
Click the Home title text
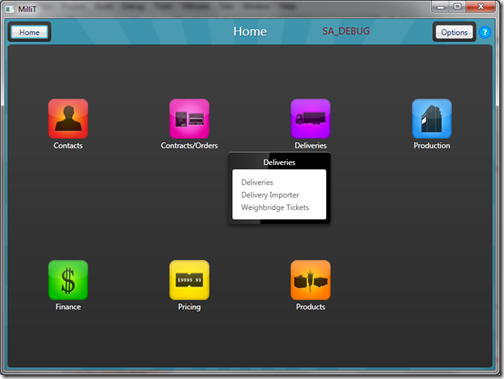pos(250,31)
